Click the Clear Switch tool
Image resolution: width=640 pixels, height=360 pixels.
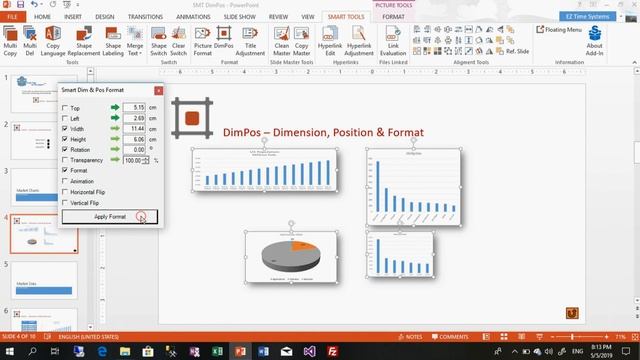click(x=178, y=41)
